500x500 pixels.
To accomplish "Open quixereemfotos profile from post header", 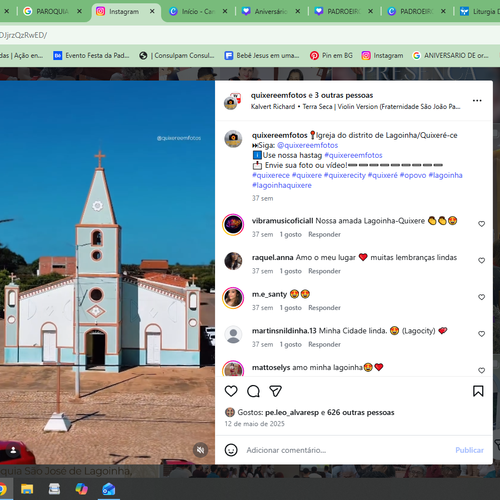I will [278, 95].
